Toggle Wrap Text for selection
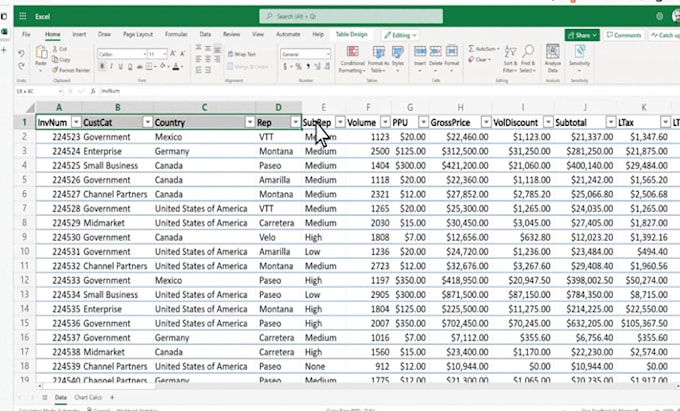The width and height of the screenshot is (680, 411). [x=242, y=54]
